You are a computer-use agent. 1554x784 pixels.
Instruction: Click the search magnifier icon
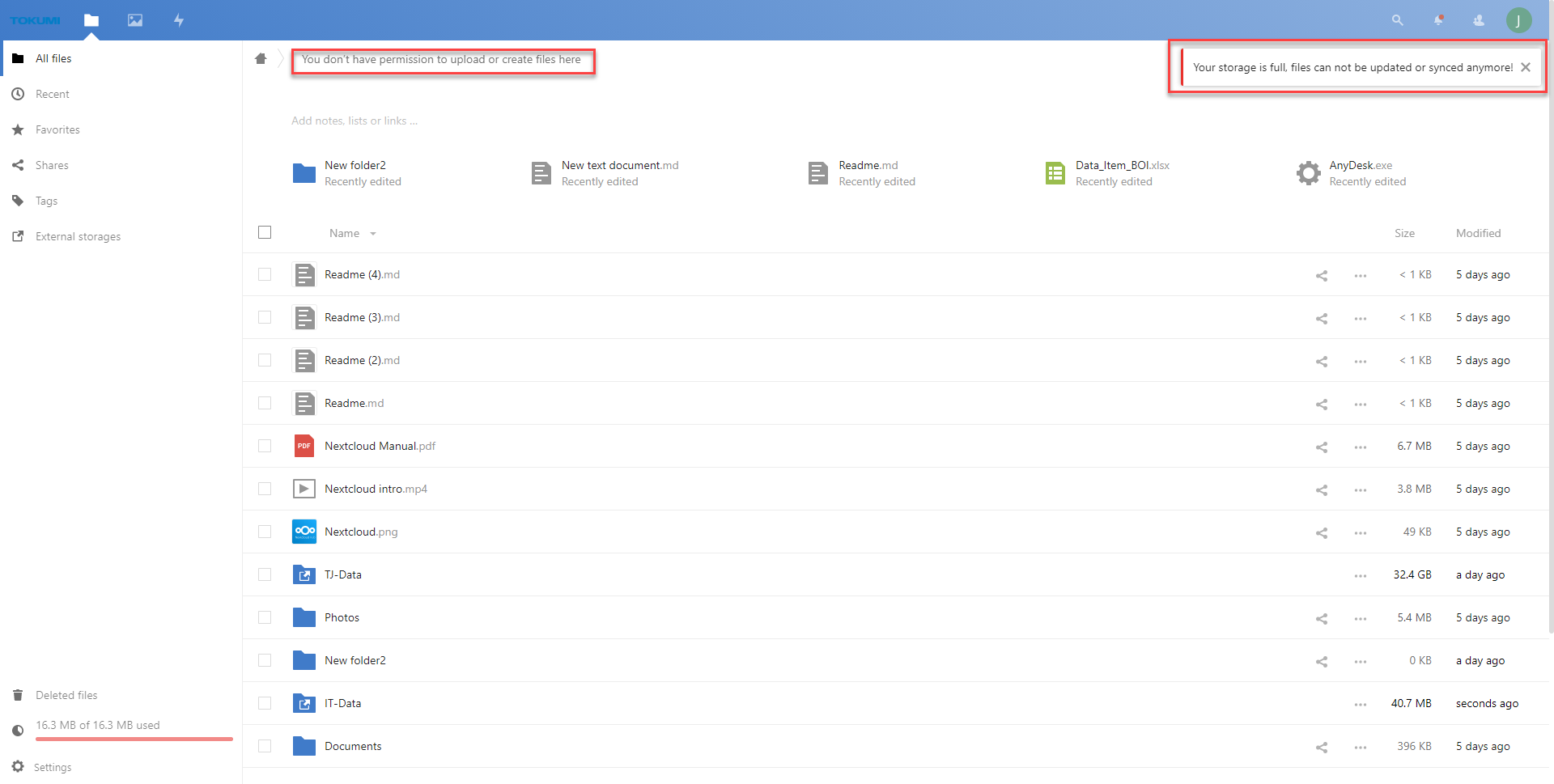[x=1397, y=20]
